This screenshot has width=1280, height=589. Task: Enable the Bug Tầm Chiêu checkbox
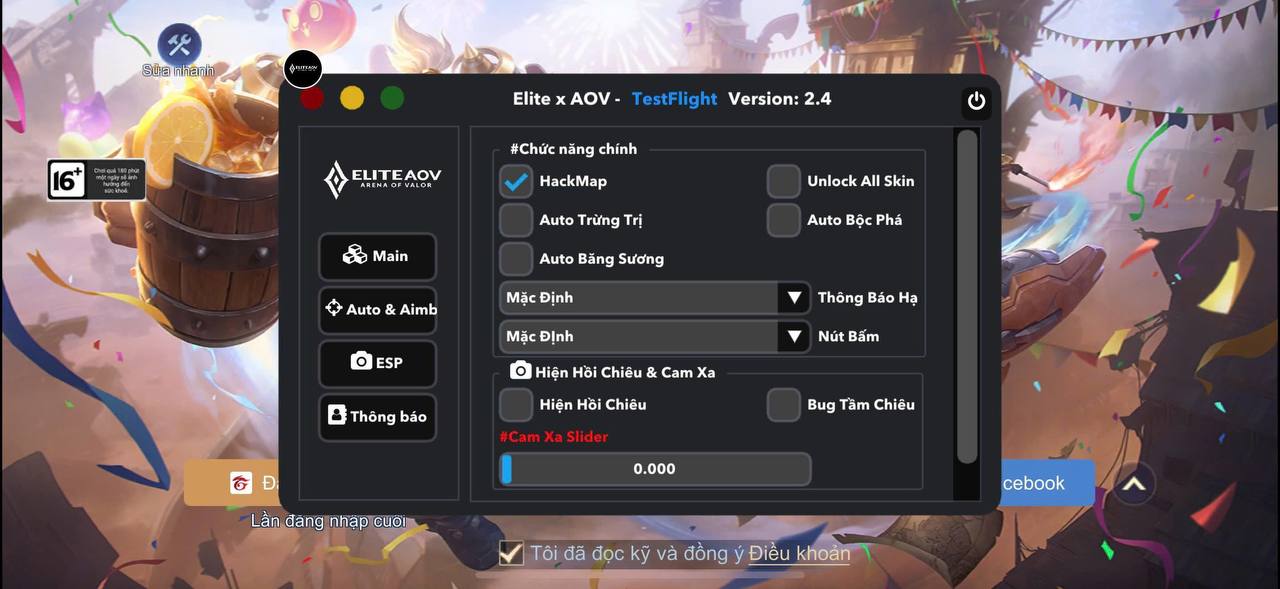(784, 405)
